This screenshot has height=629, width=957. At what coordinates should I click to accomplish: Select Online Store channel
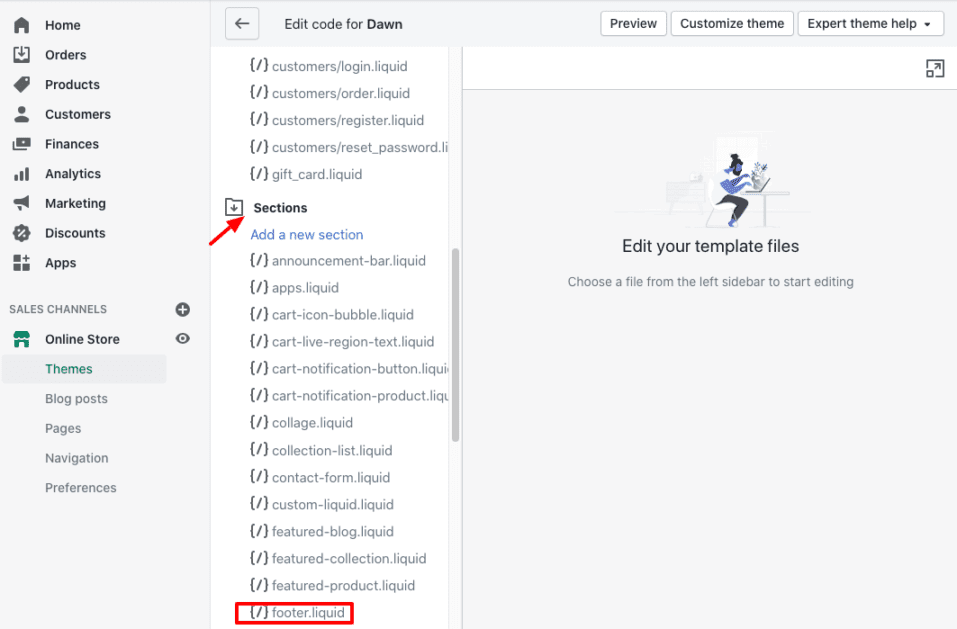pyautogui.click(x=82, y=339)
